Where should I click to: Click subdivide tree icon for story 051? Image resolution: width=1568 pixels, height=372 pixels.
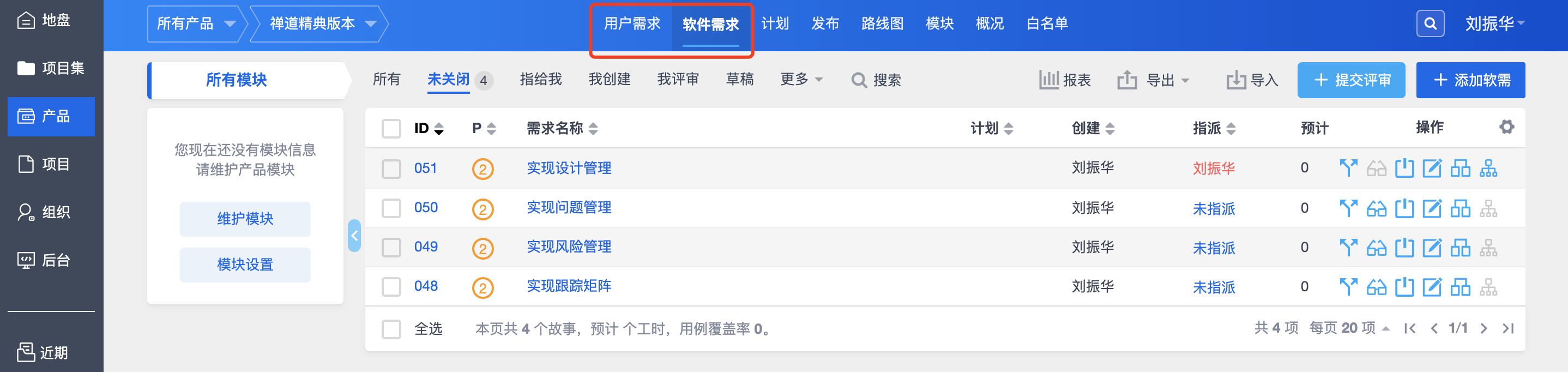pyautogui.click(x=1488, y=168)
